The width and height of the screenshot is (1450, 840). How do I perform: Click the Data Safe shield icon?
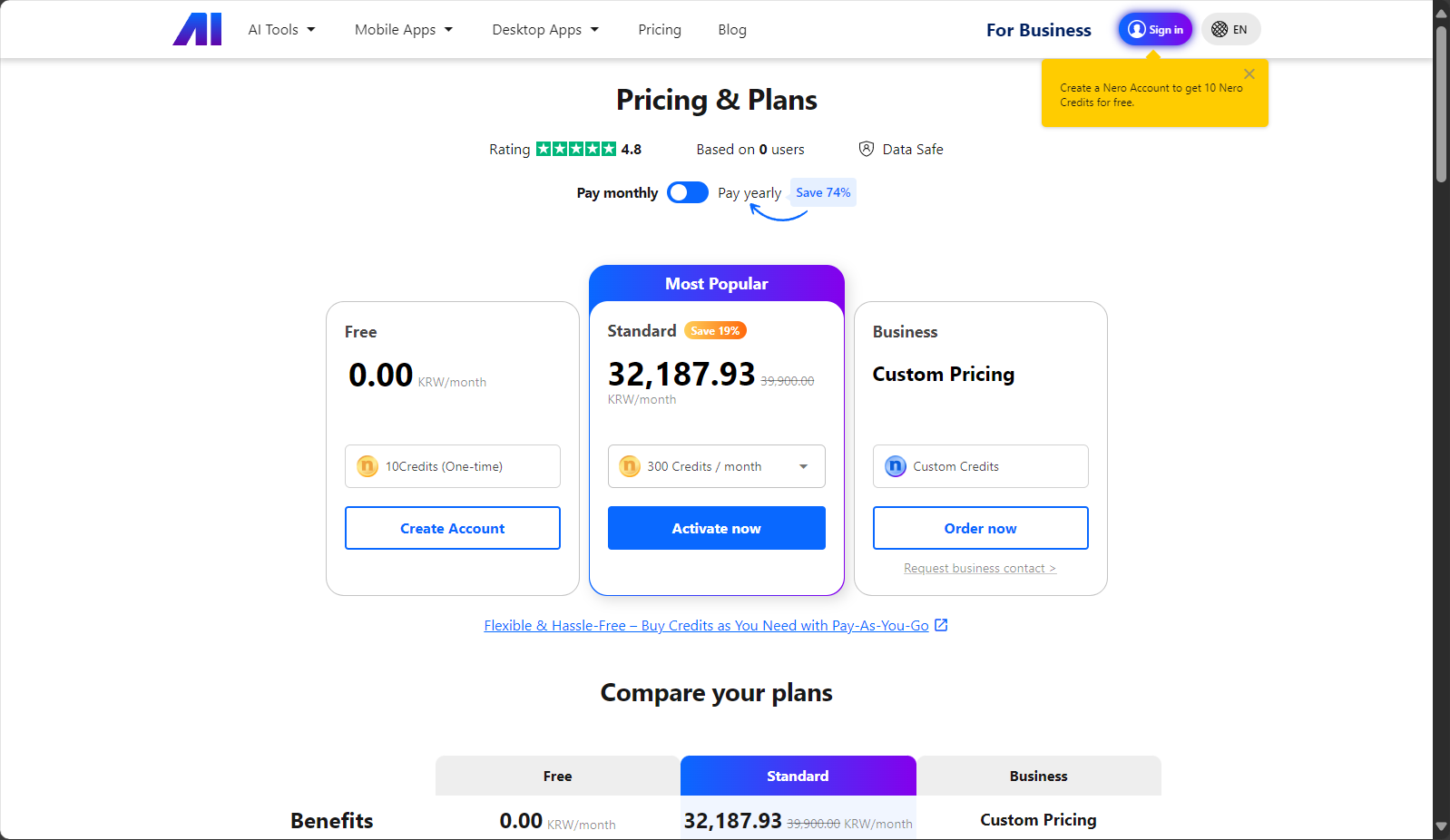pos(867,149)
